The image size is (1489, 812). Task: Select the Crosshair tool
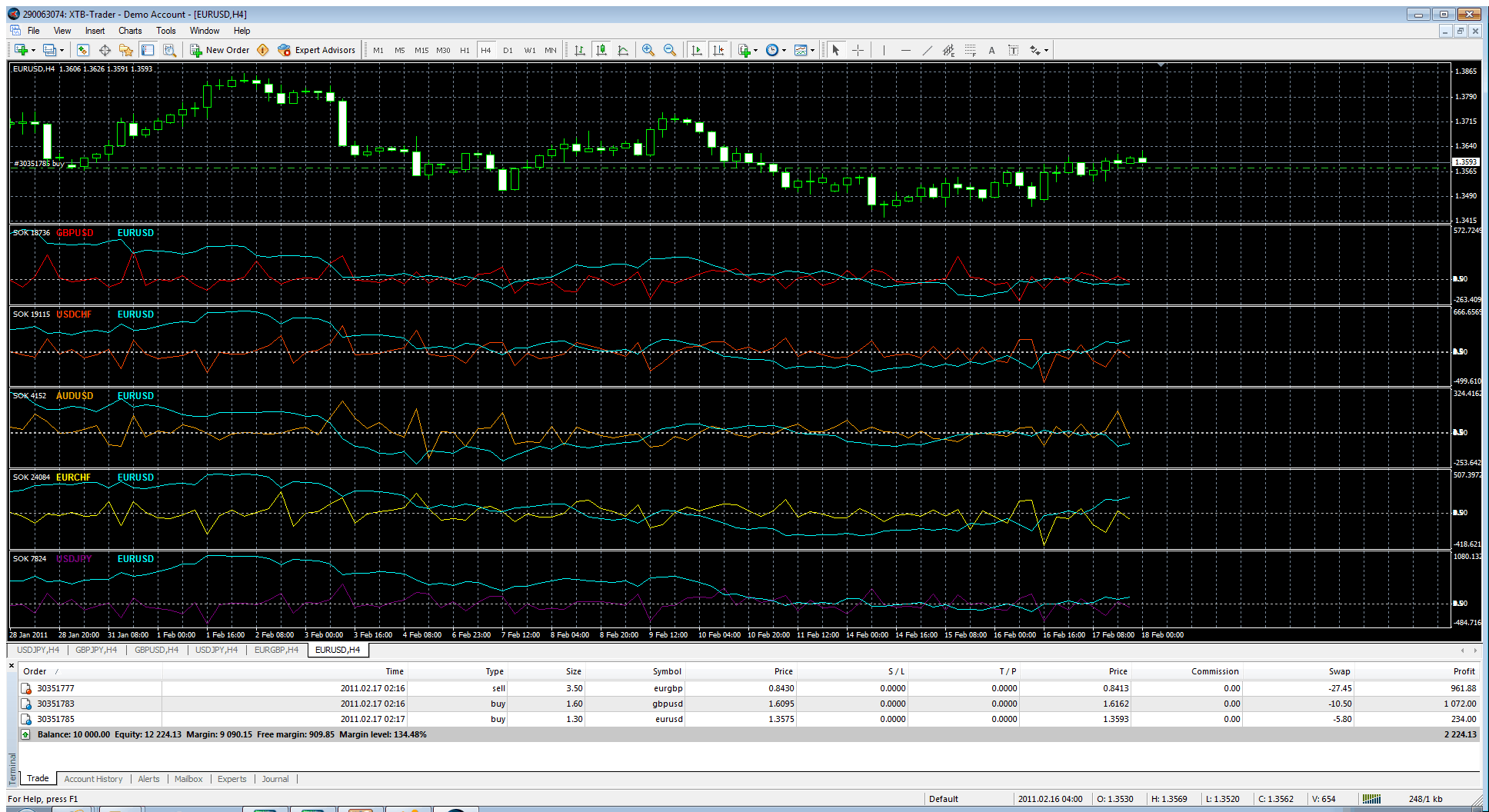(x=858, y=50)
